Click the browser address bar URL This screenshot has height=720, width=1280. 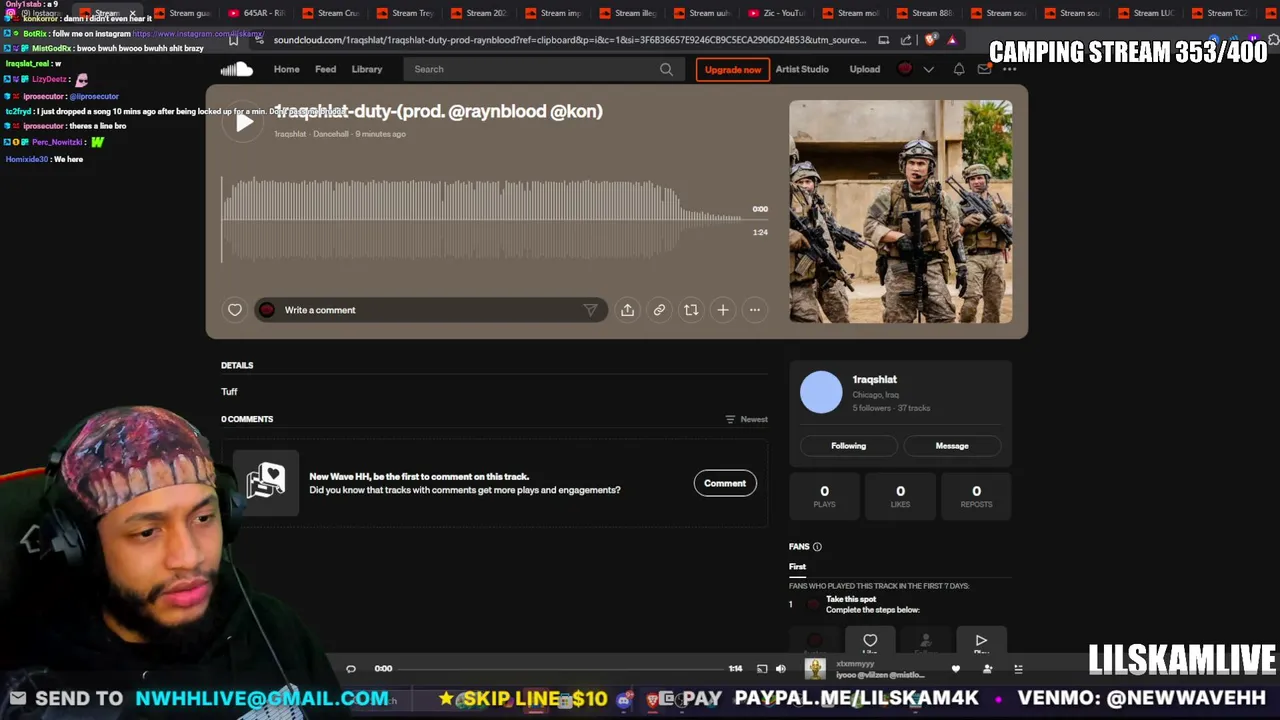(570, 40)
